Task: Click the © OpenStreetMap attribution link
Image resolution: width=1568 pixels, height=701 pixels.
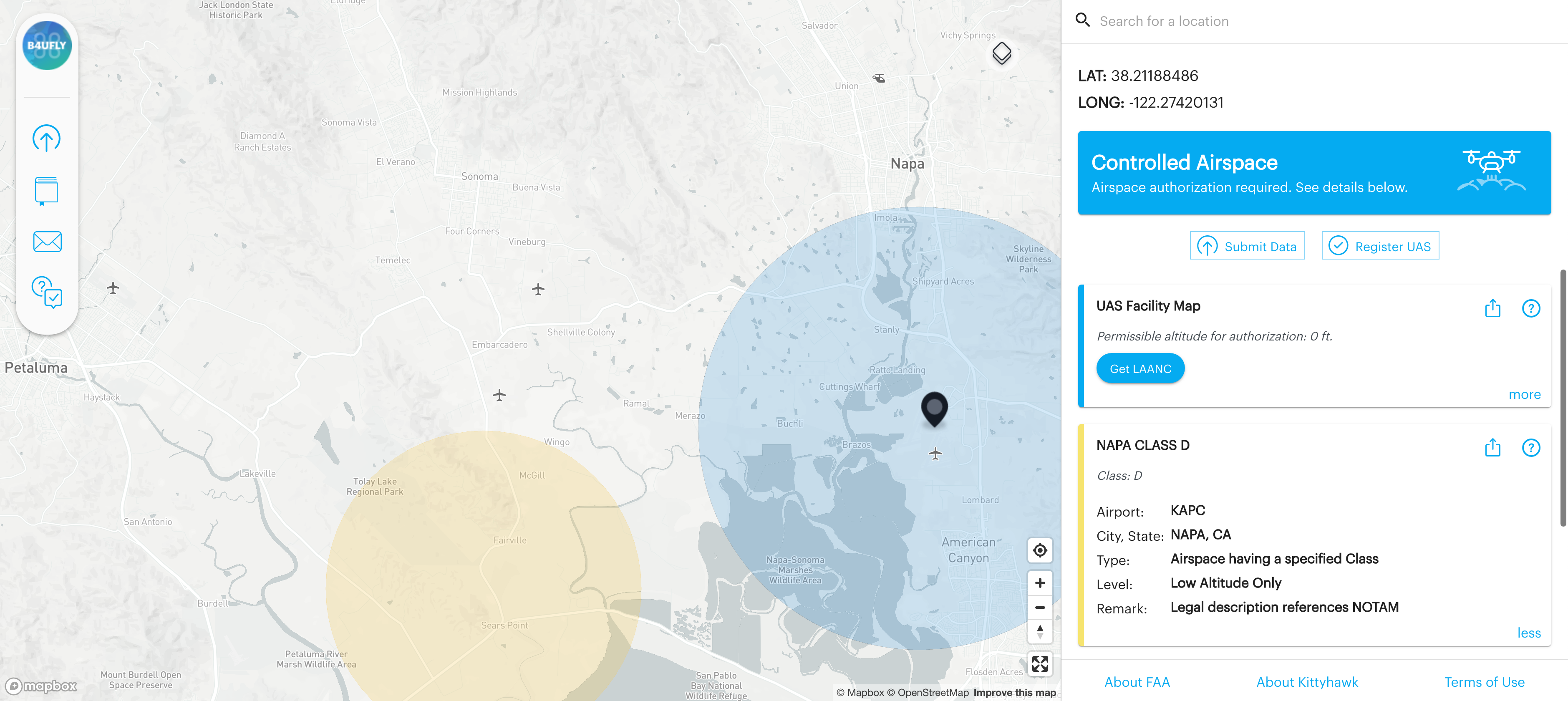Action: pyautogui.click(x=928, y=693)
